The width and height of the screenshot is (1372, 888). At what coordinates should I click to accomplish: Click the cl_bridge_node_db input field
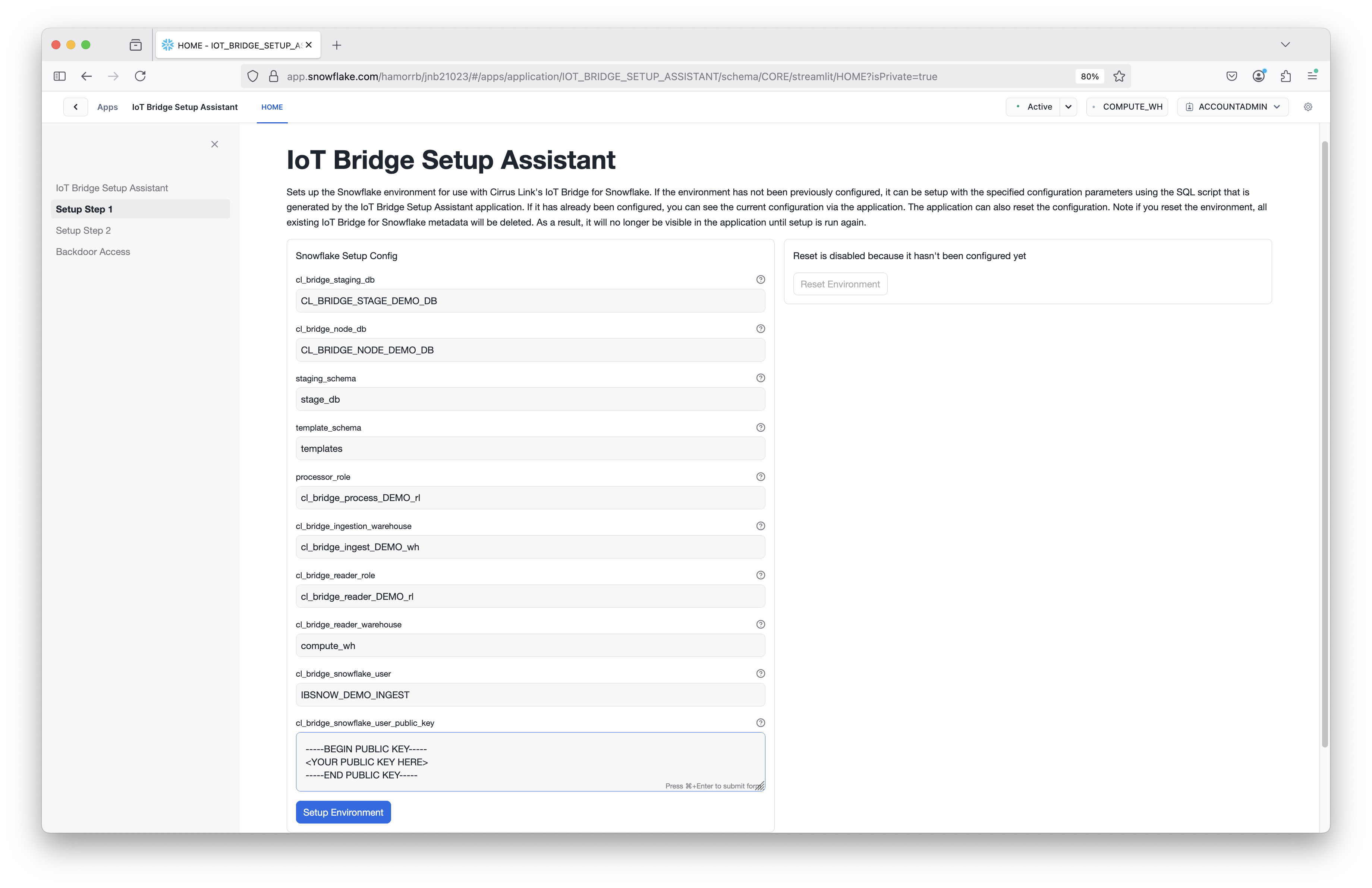tap(531, 350)
